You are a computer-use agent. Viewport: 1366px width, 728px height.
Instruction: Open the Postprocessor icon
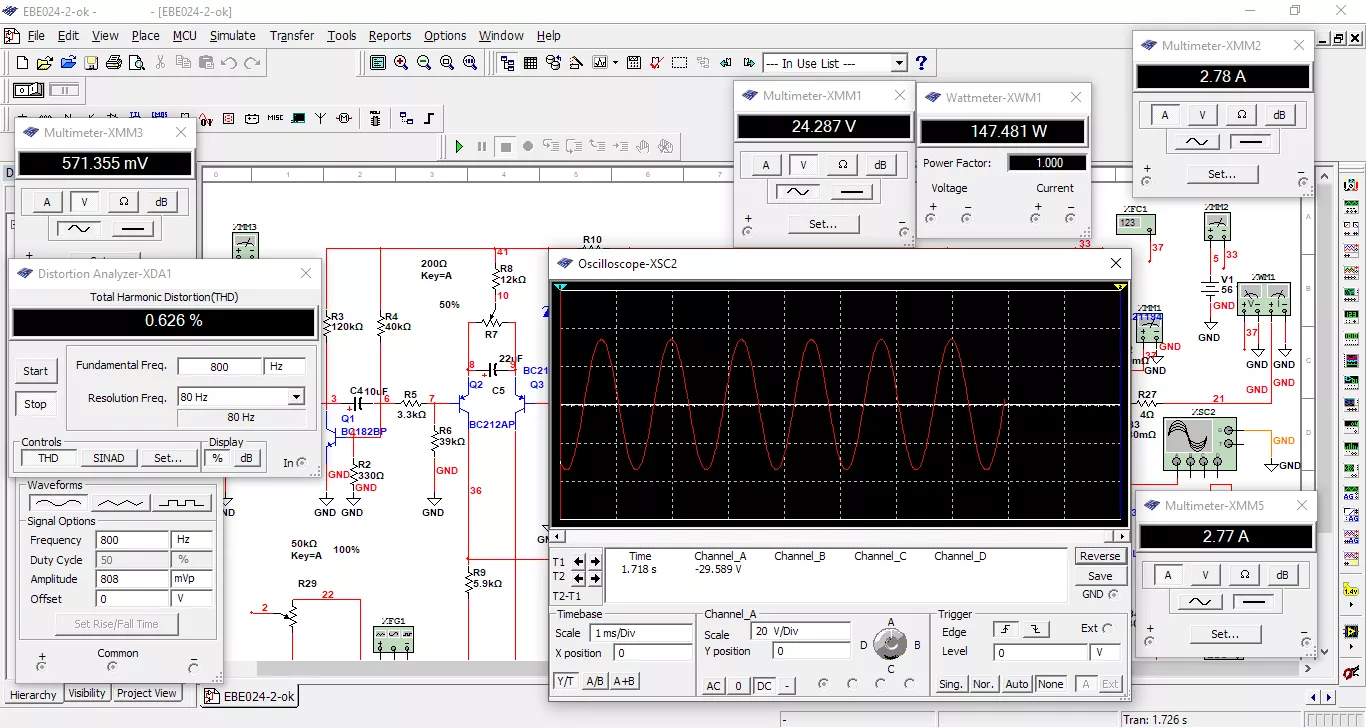[634, 63]
